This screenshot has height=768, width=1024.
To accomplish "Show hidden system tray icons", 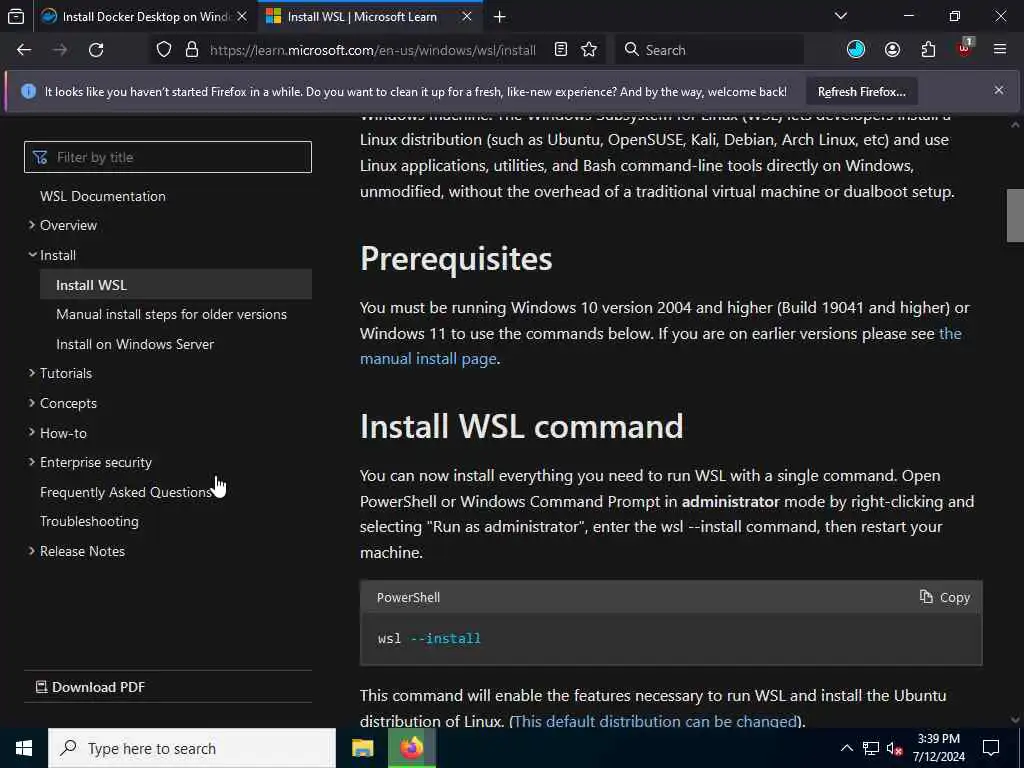I will [x=846, y=748].
